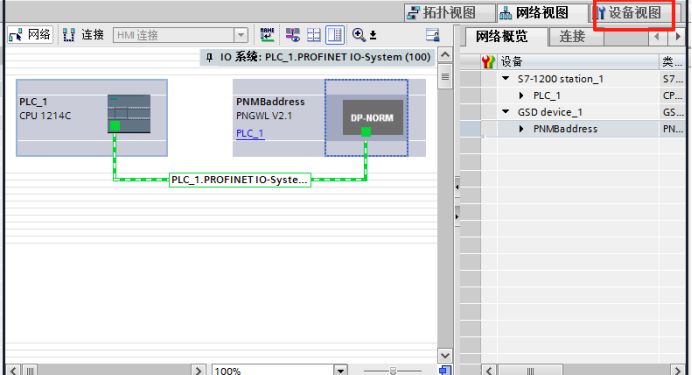Click the zoom download-arrow icon
The width and height of the screenshot is (692, 375).
(373, 35)
